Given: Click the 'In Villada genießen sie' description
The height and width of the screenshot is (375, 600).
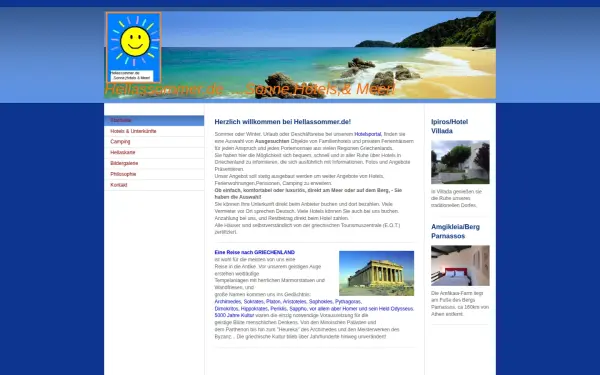Looking at the screenshot, I should [456, 199].
